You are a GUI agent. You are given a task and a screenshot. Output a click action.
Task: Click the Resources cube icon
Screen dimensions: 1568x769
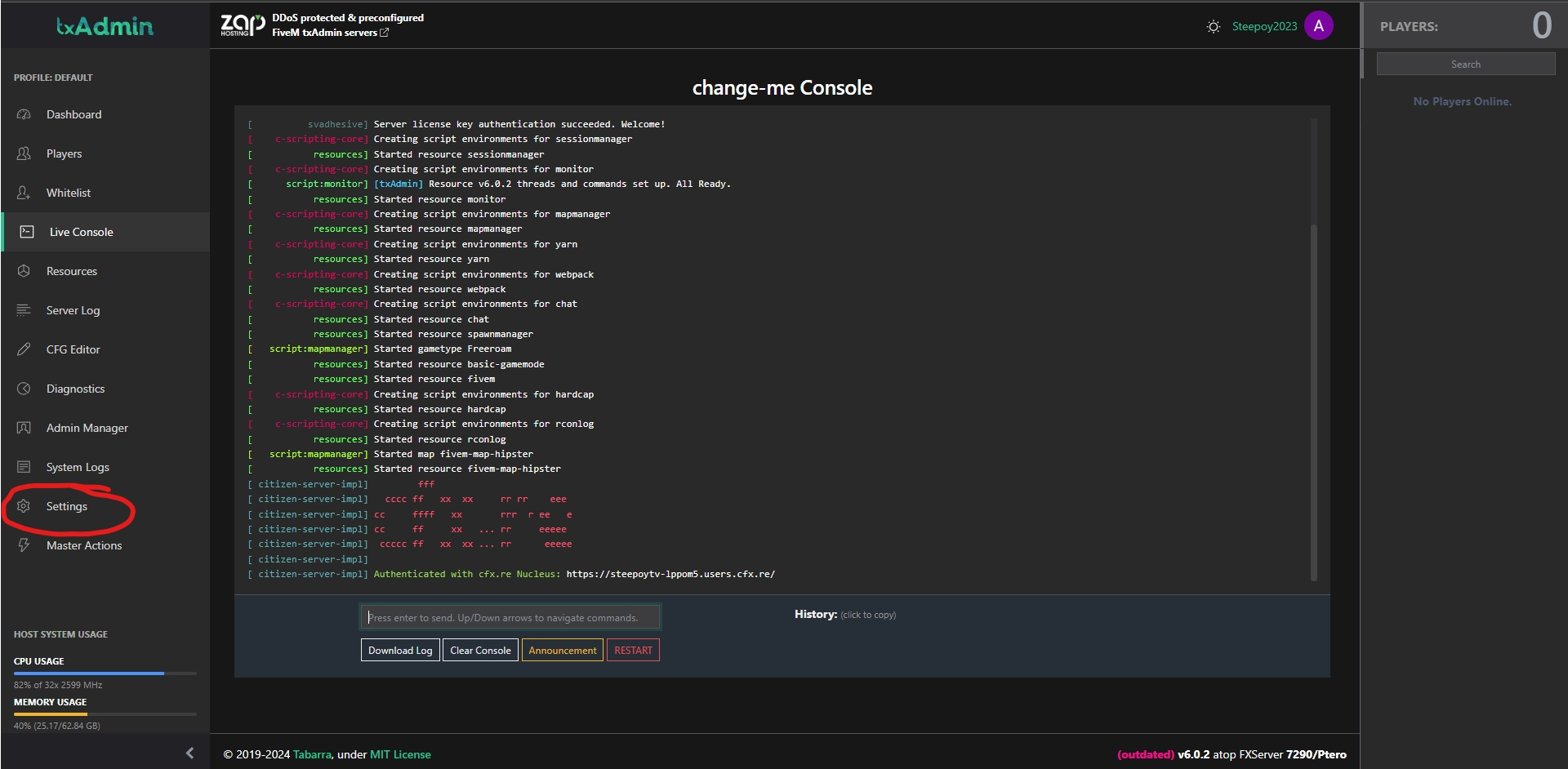(x=24, y=271)
